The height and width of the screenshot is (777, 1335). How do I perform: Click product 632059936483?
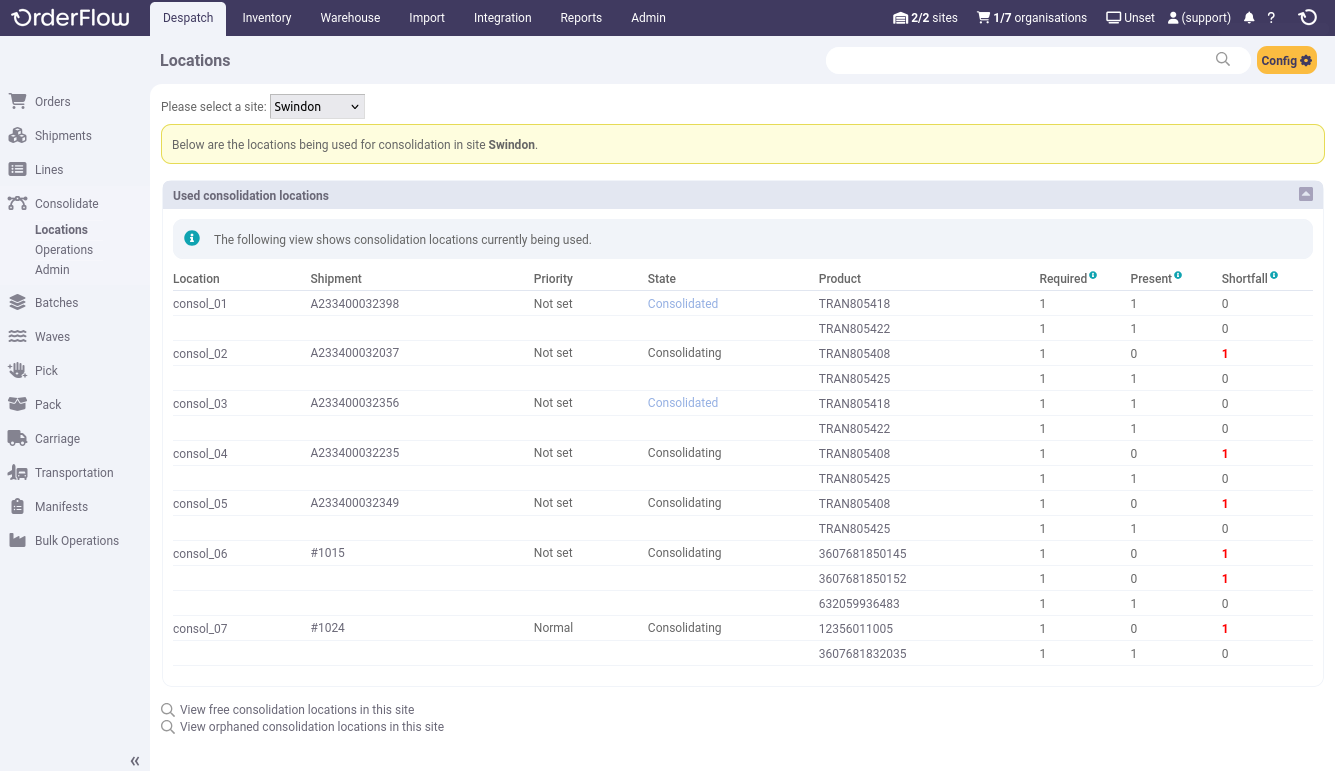(859, 603)
